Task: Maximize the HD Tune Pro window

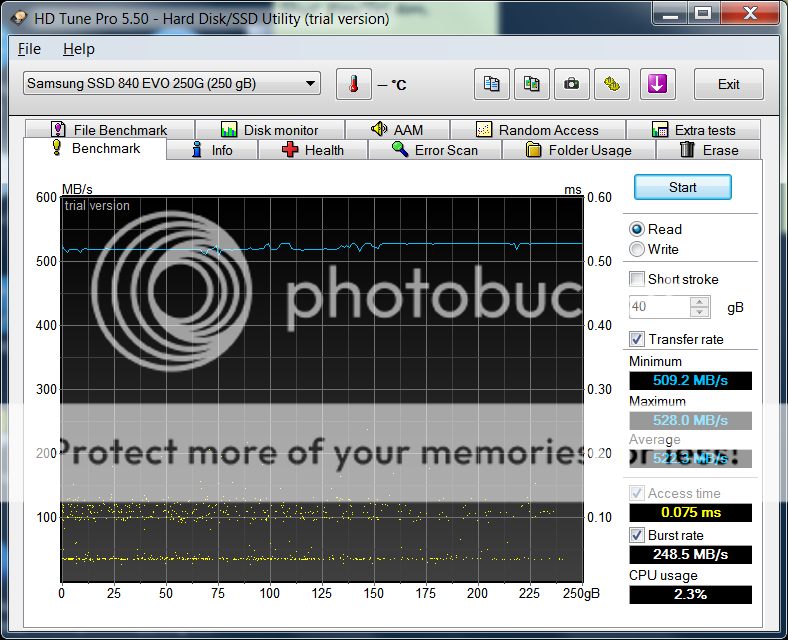Action: coord(703,14)
